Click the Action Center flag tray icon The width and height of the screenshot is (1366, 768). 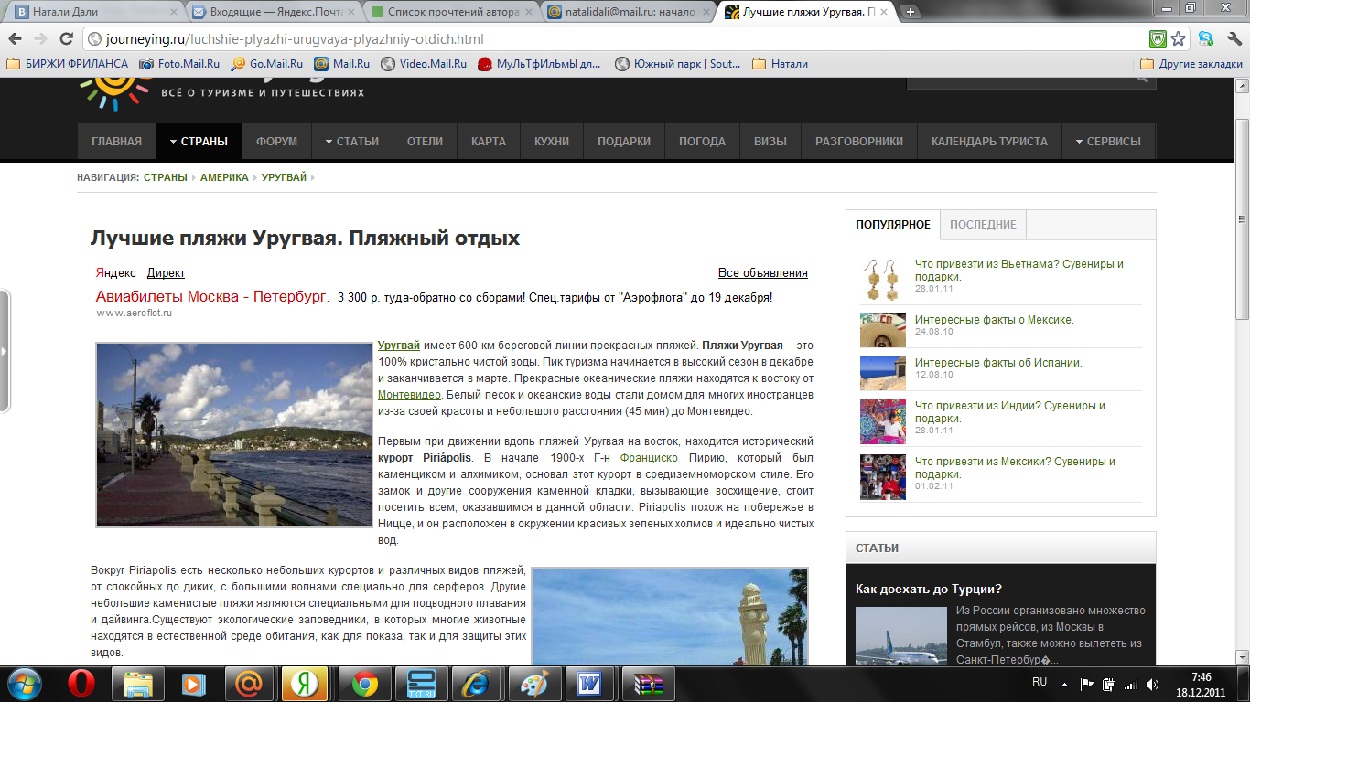(1087, 684)
